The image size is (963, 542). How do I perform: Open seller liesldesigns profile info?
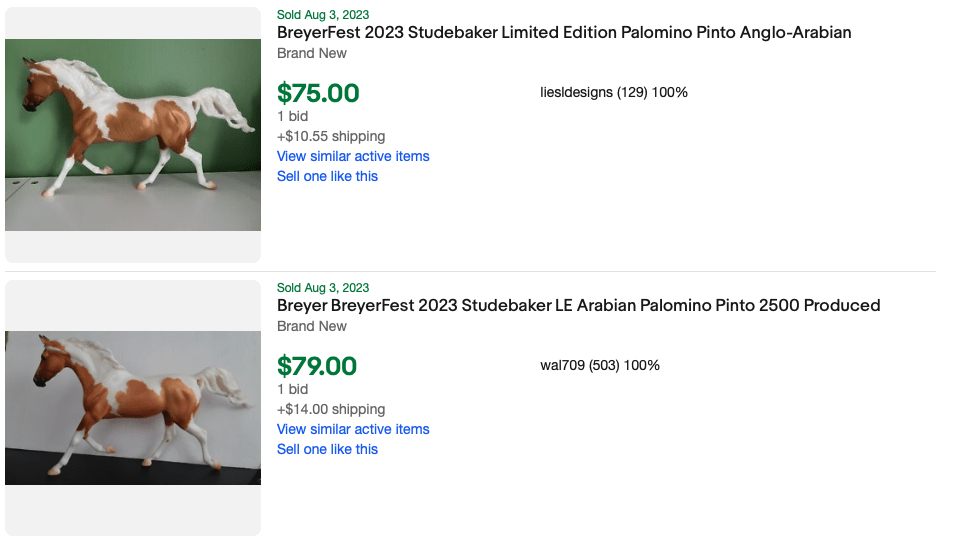[x=613, y=92]
